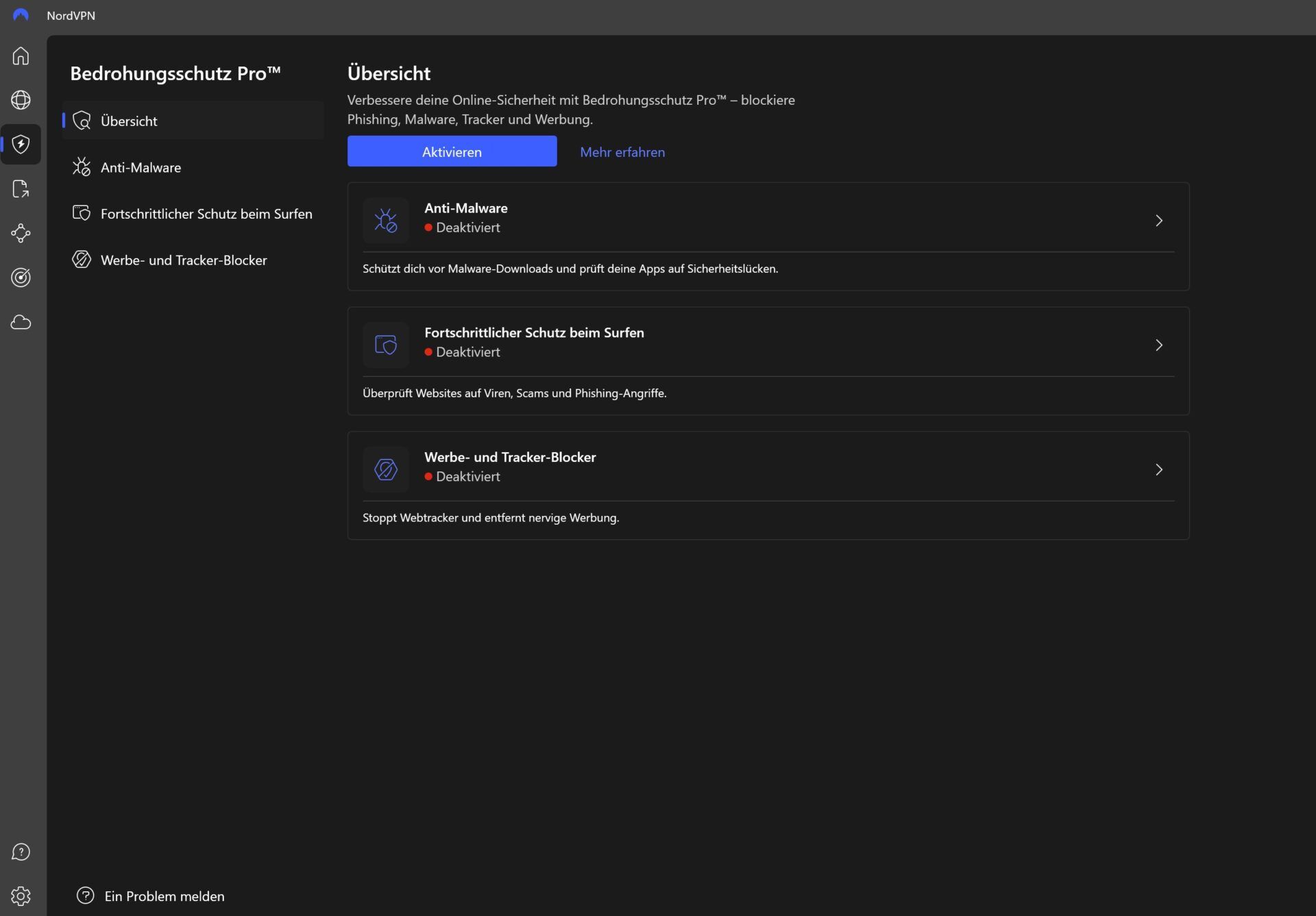
Task: Expand Werbe- und Tracker-Blocker chevron
Action: pos(1159,469)
